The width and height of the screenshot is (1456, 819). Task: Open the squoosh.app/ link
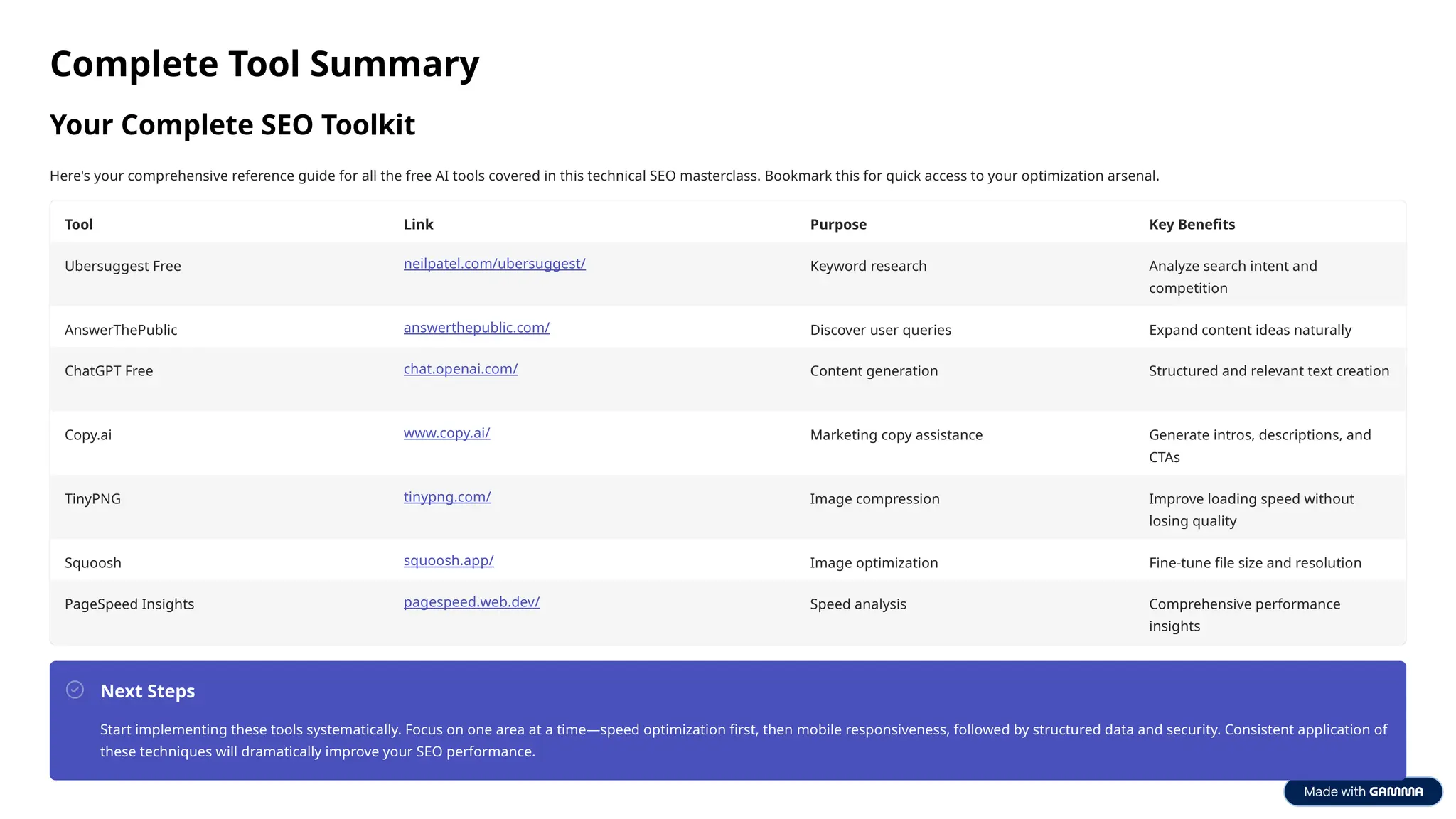tap(449, 561)
